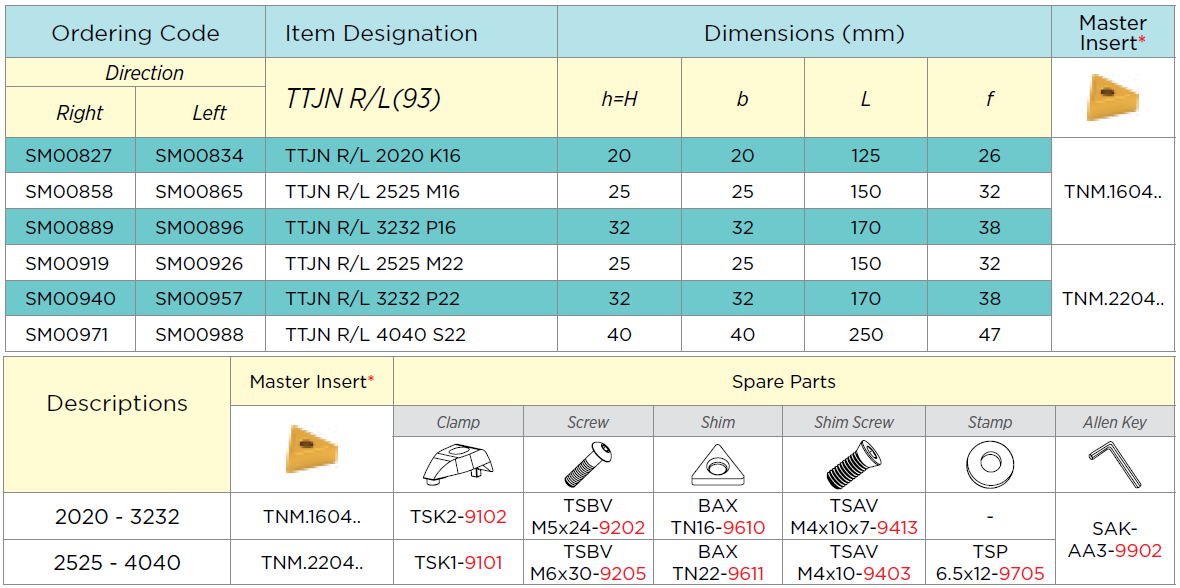
Task: Click screw part TSBV M5x24-9202
Action: pyautogui.click(x=588, y=517)
